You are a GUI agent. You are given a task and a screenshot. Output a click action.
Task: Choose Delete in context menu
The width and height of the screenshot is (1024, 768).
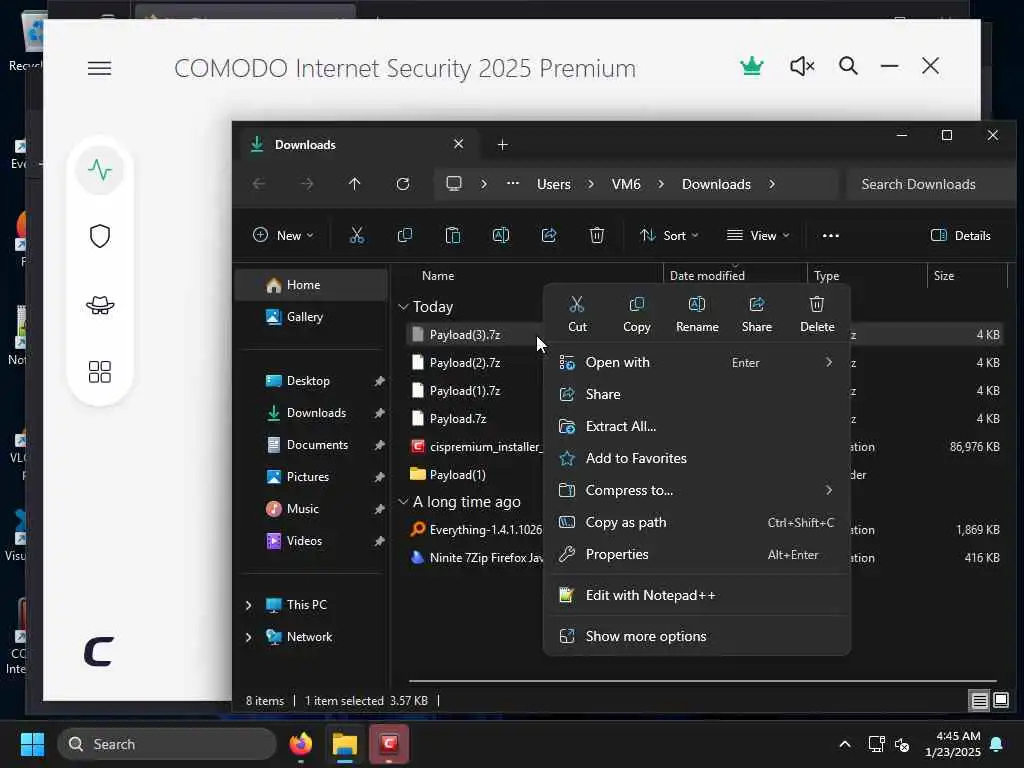click(x=817, y=314)
